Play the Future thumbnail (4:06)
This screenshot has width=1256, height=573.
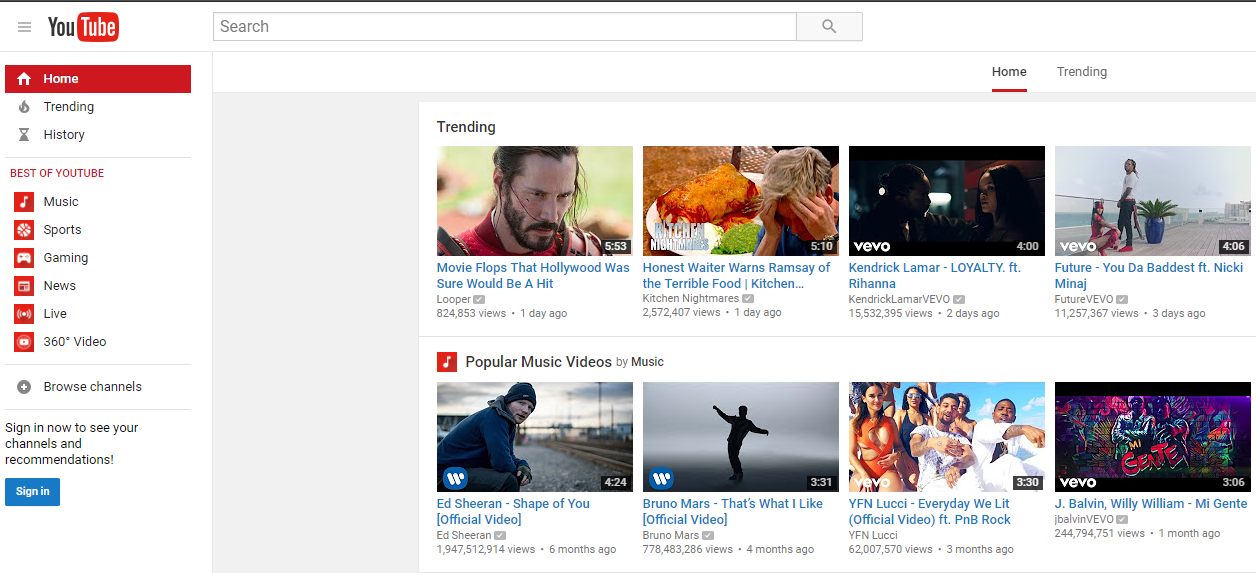pos(1153,201)
